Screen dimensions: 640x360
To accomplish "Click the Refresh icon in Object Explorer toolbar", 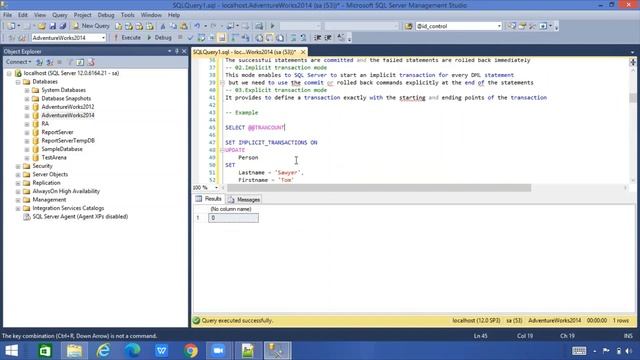I will [80, 62].
